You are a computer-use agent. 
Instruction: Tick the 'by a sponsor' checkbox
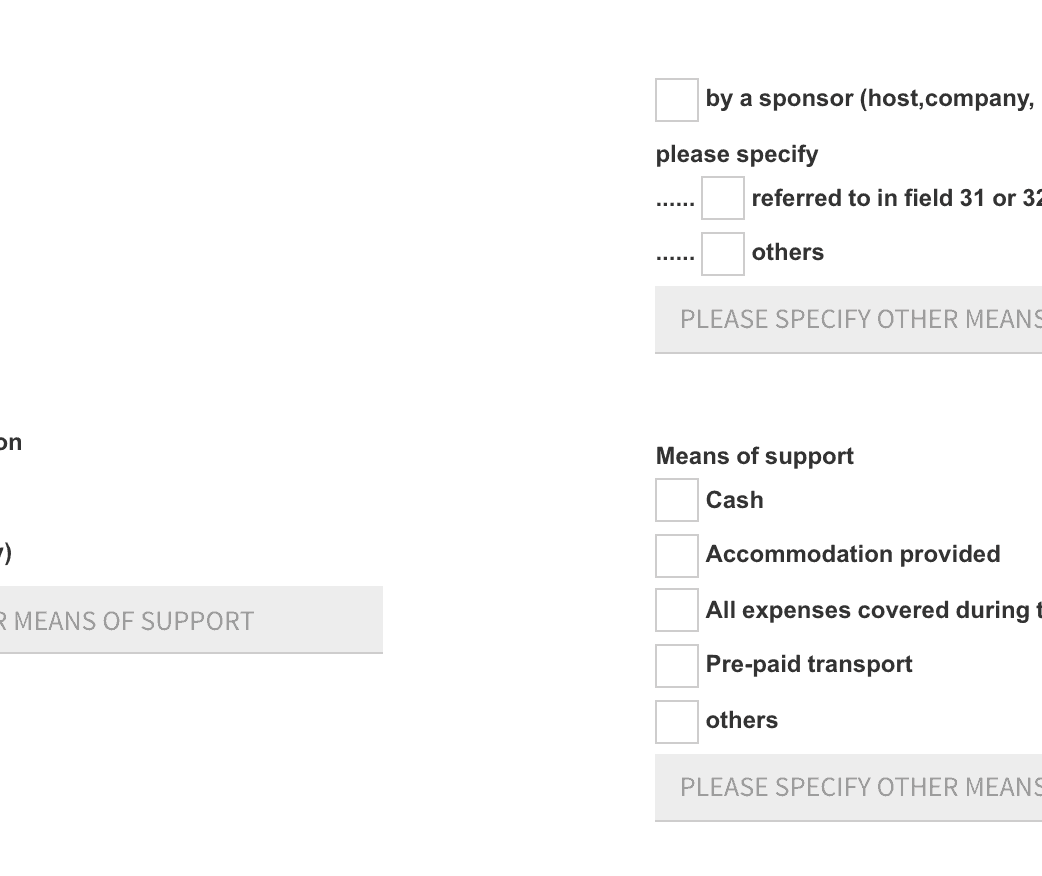[x=677, y=100]
